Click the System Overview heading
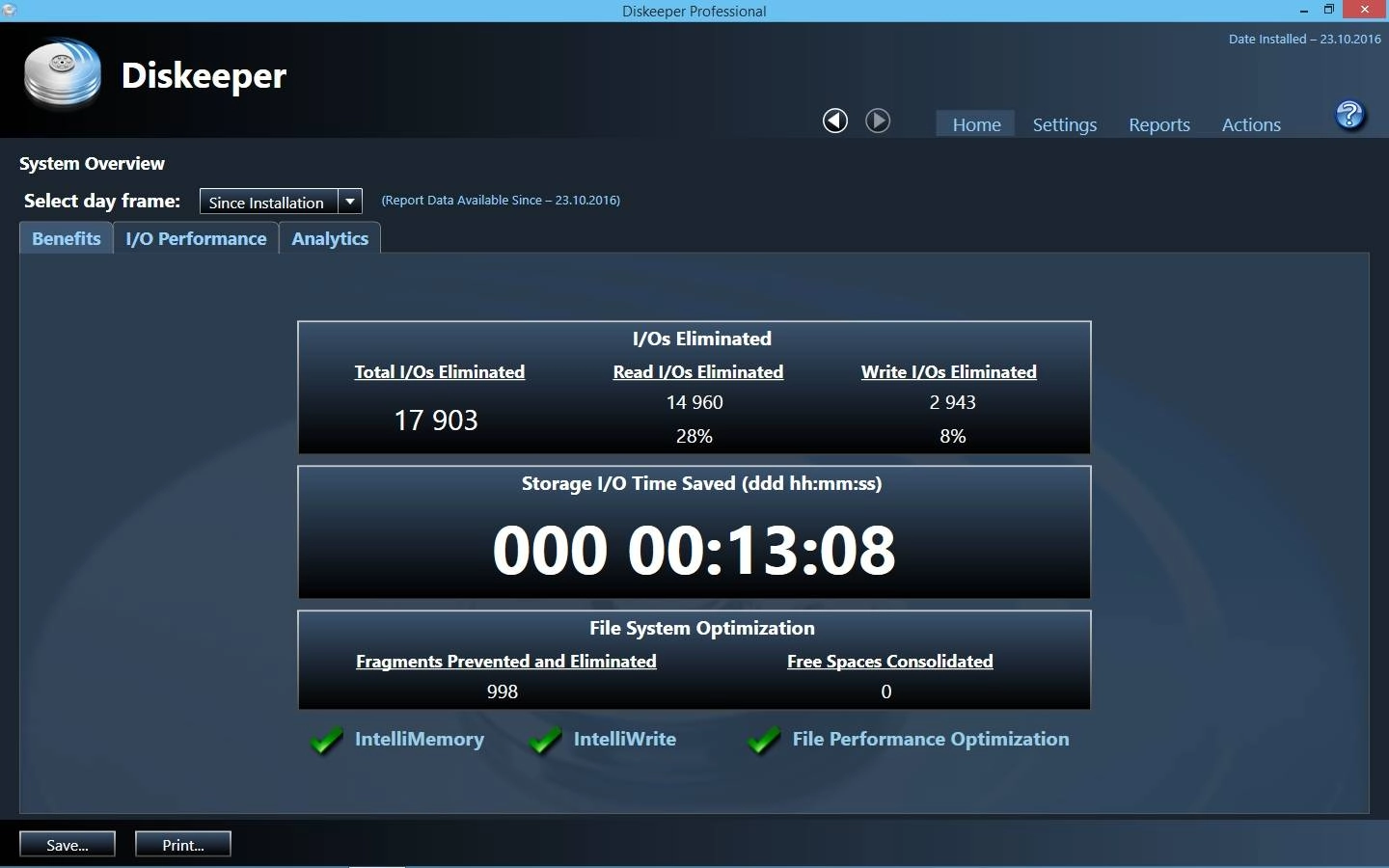The width and height of the screenshot is (1389, 868). (x=92, y=163)
